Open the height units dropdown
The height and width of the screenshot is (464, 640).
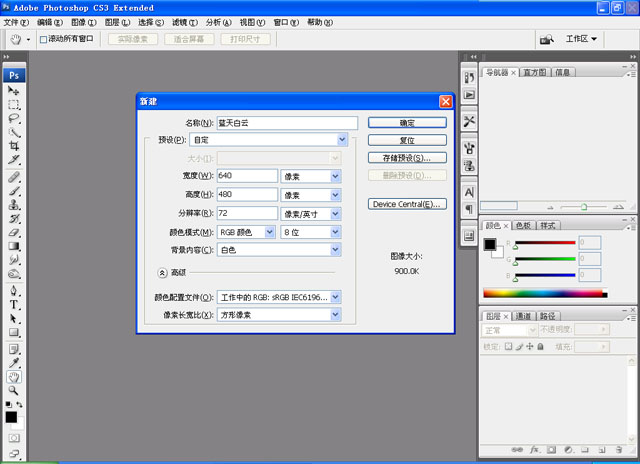[x=336, y=195]
